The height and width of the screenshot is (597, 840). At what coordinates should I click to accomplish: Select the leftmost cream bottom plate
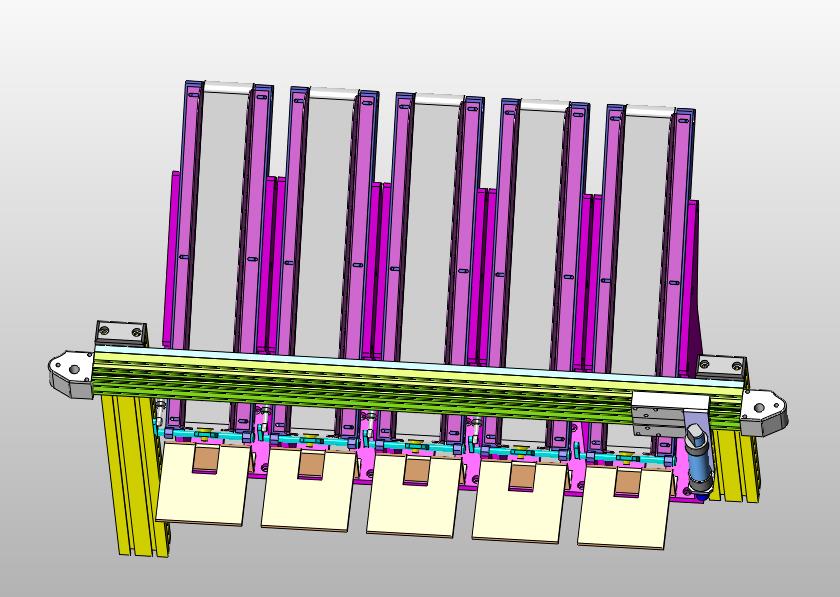pyautogui.click(x=203, y=484)
